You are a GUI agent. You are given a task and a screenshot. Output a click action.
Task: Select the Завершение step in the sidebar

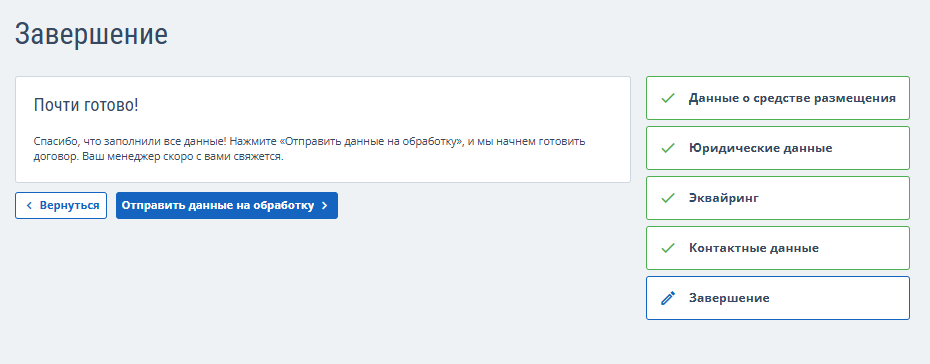(x=778, y=298)
